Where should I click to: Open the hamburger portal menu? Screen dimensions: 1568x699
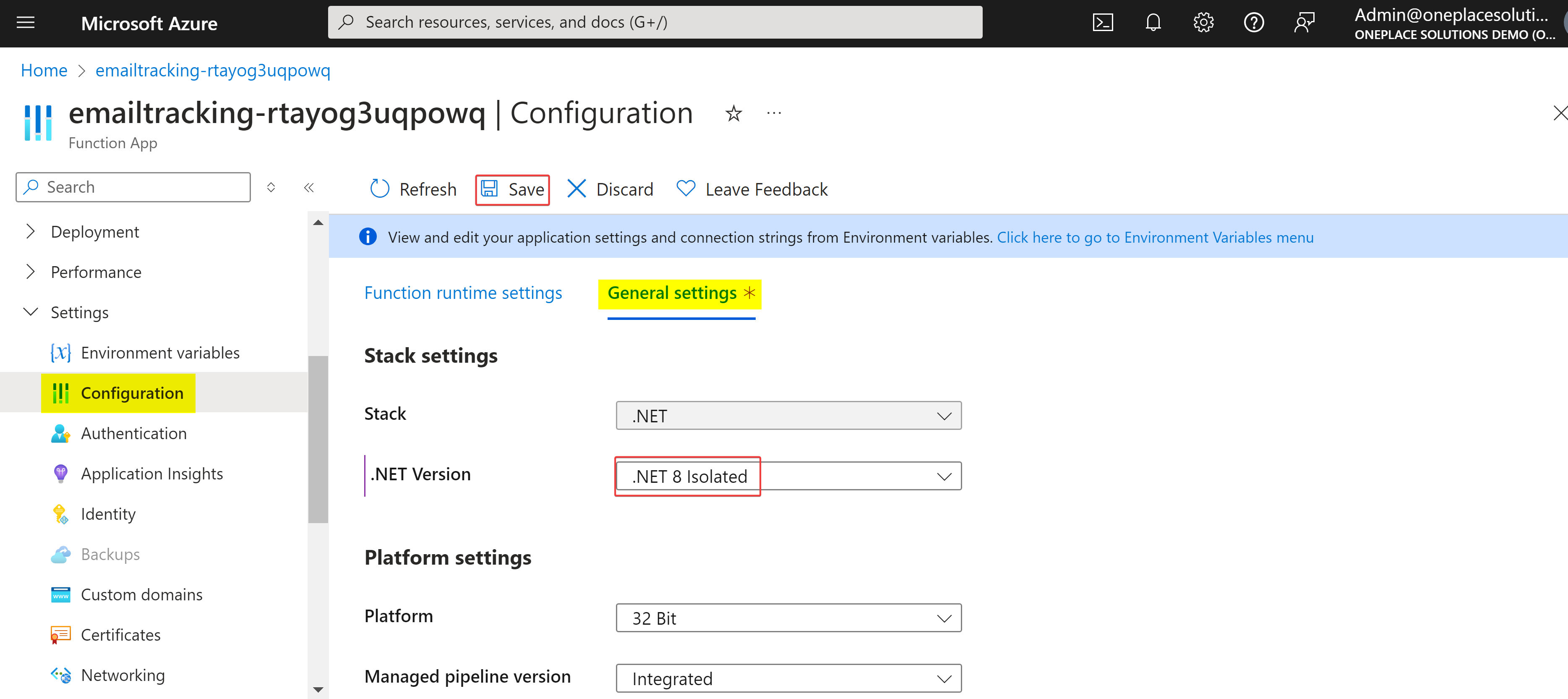tap(26, 23)
